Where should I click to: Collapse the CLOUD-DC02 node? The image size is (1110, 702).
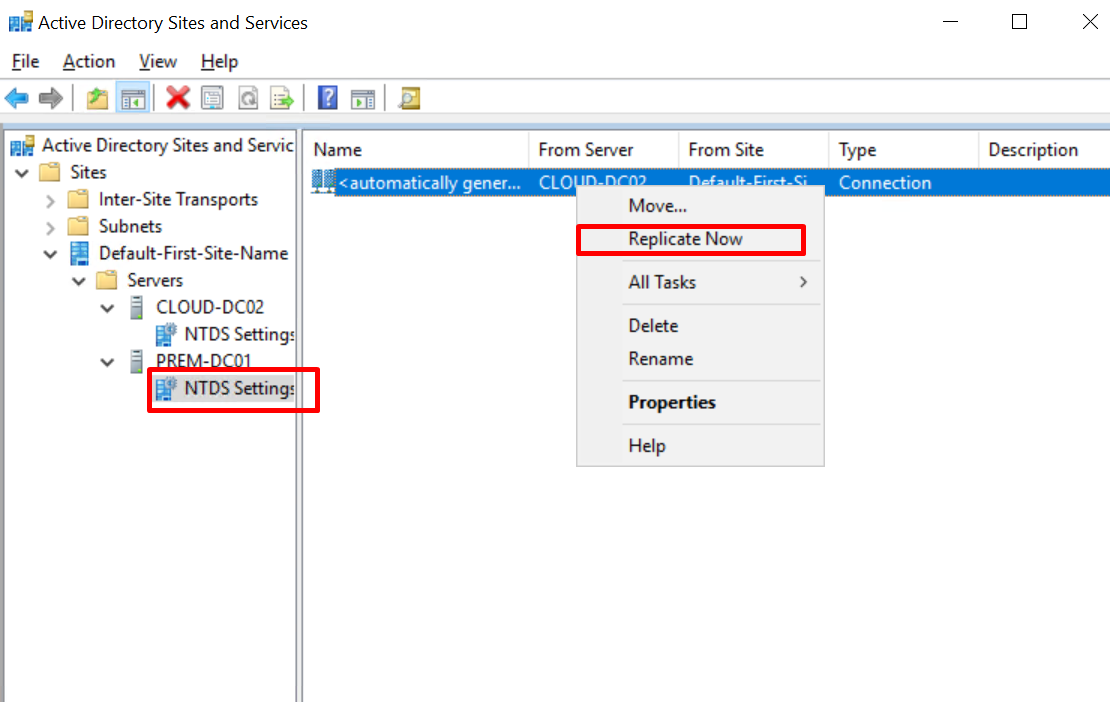[107, 308]
